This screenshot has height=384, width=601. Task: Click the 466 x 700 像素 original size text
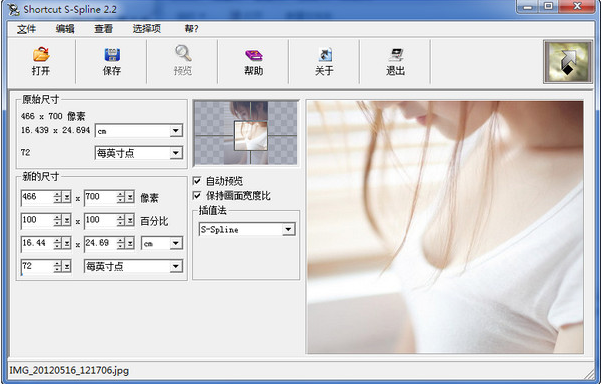pyautogui.click(x=53, y=116)
